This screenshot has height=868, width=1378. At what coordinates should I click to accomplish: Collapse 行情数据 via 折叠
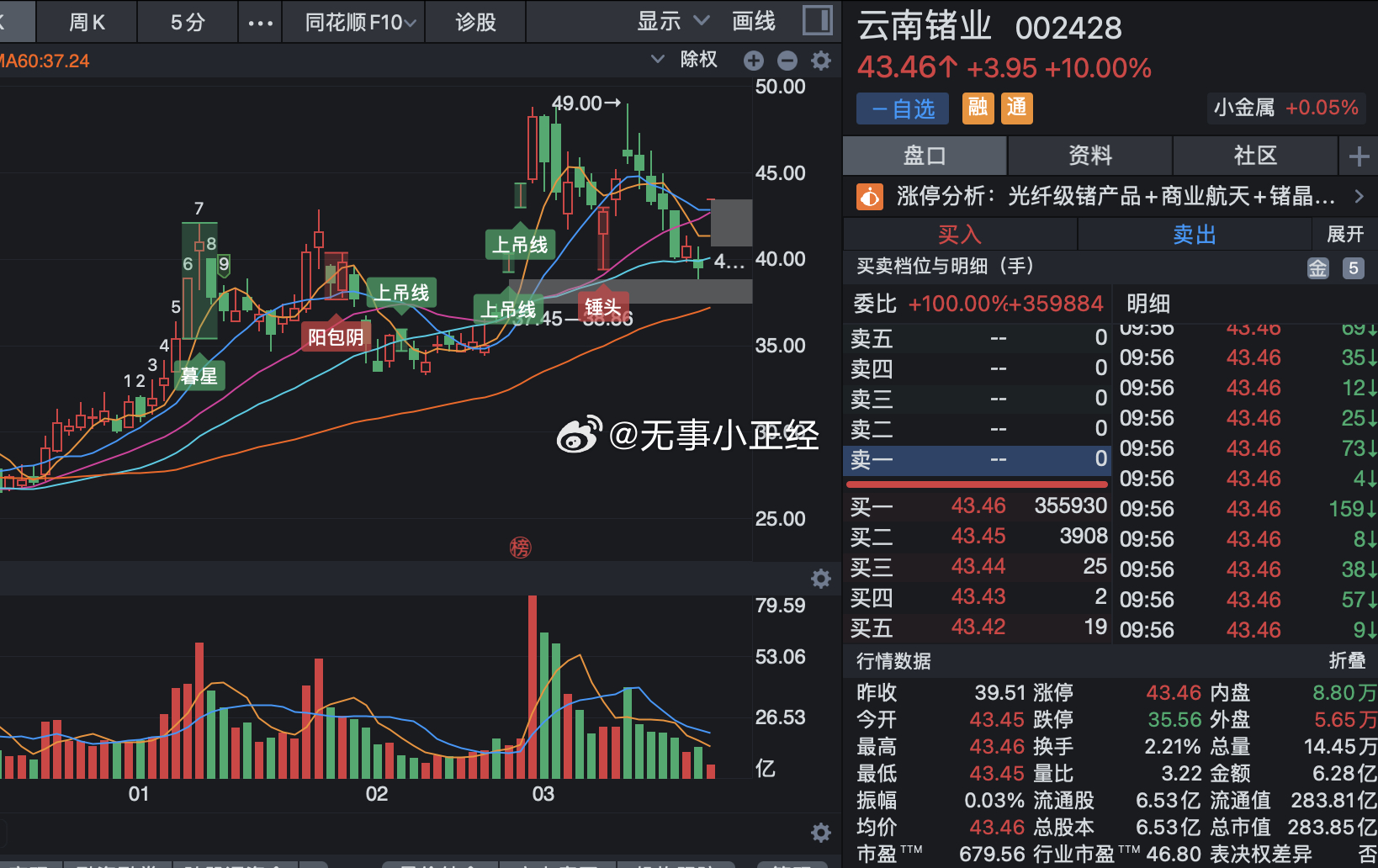[x=1347, y=662]
